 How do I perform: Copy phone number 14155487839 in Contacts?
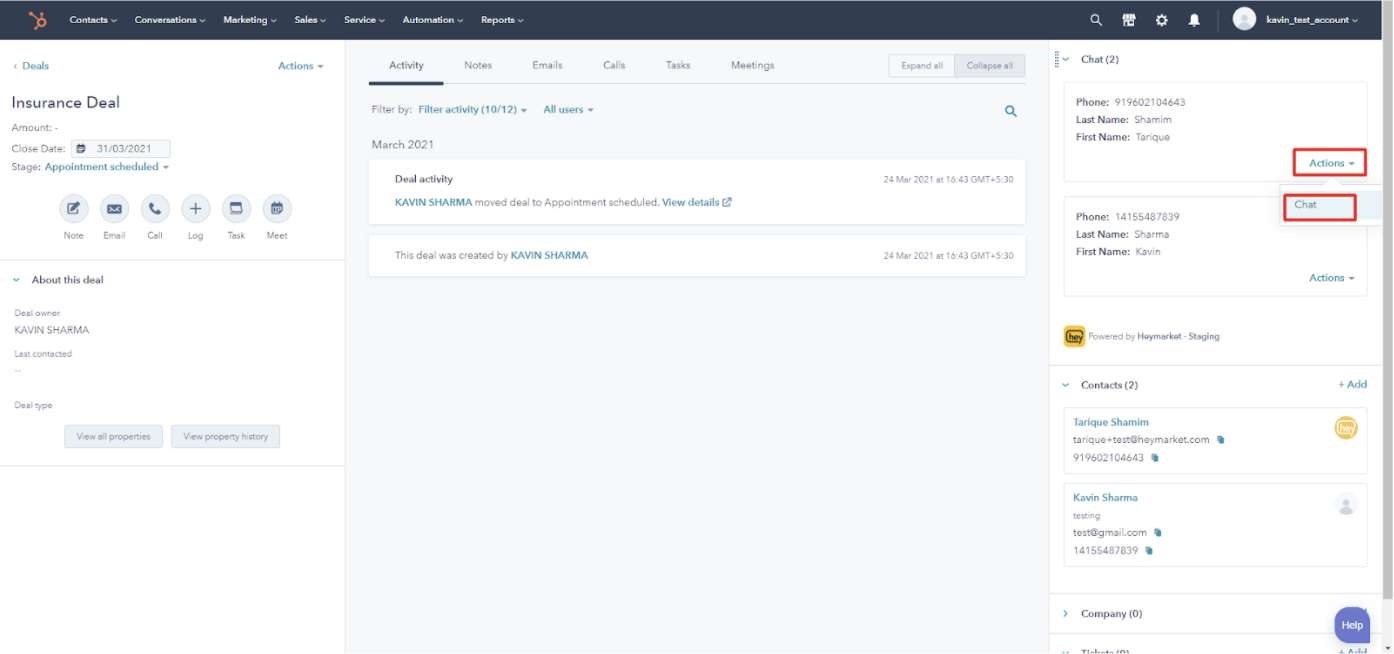(x=1149, y=551)
